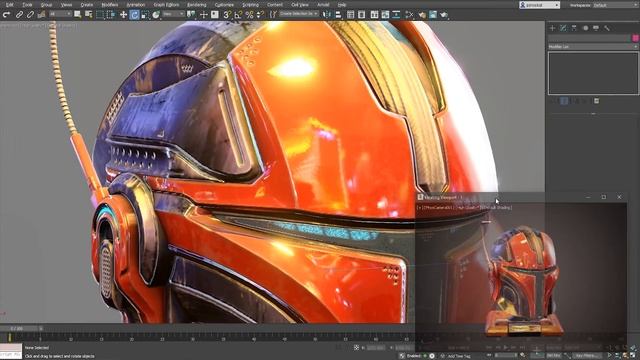Click the Mirror tool icon
Image resolution: width=640 pixels, height=360 pixels.
point(327,15)
